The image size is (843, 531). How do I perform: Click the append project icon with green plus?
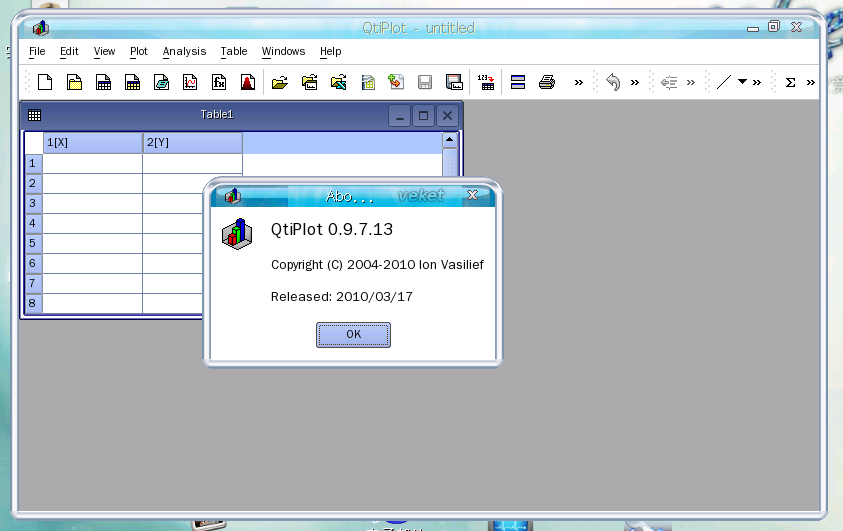point(396,82)
